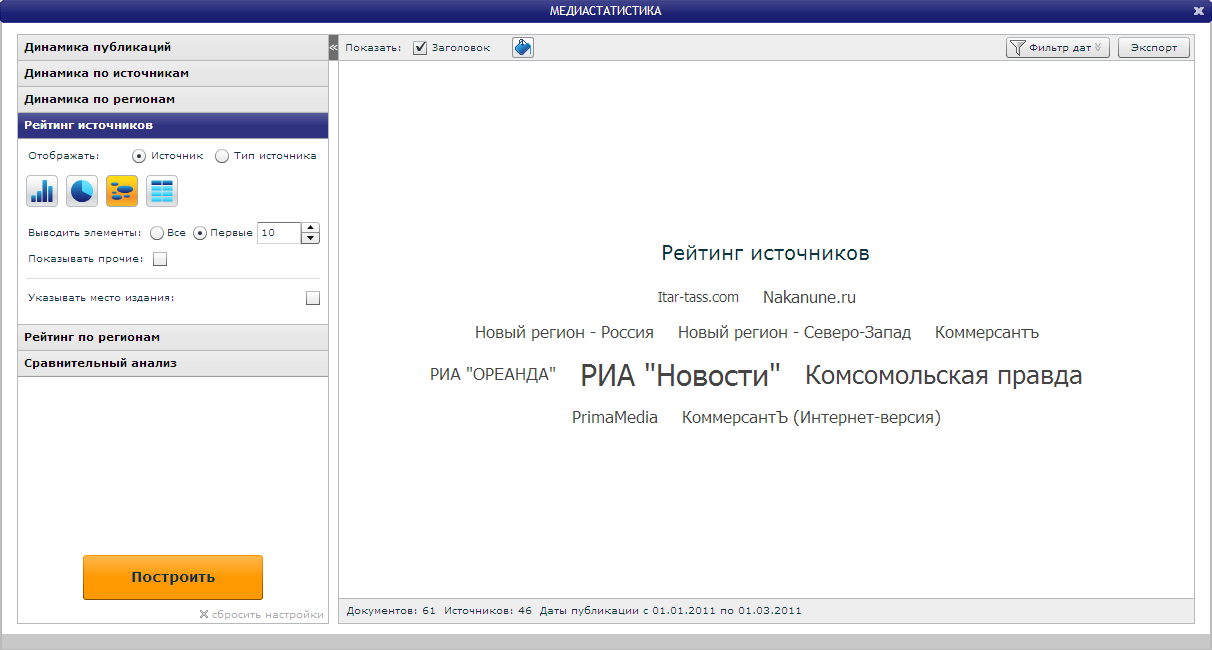Click the РИА "Новости" tag

[x=680, y=375]
